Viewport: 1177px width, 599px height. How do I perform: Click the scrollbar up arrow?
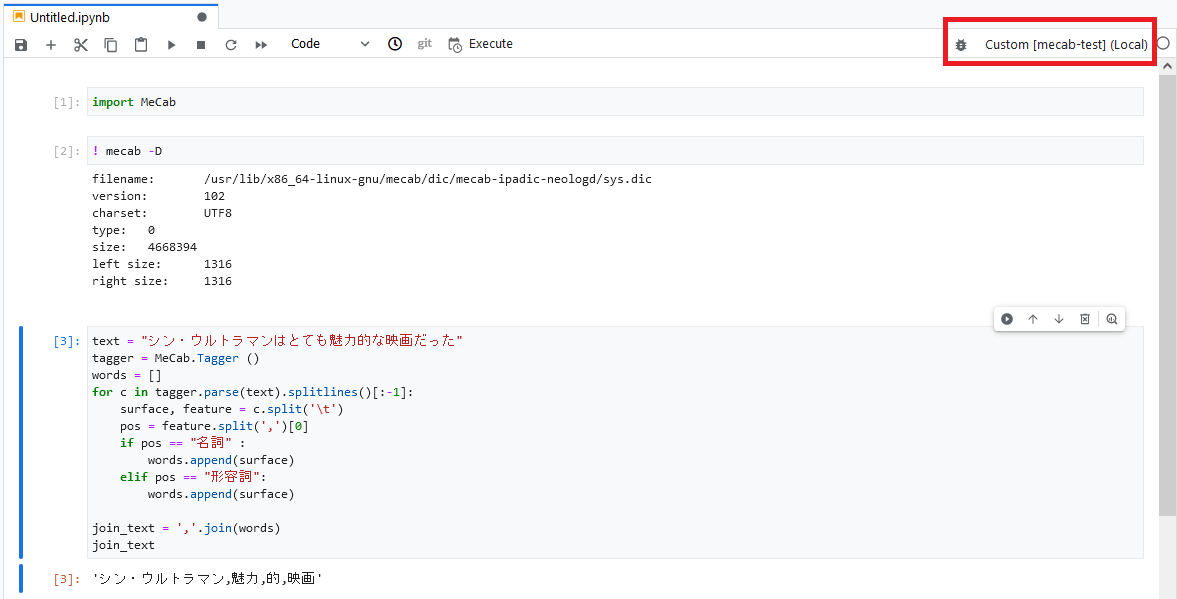(x=1167, y=66)
